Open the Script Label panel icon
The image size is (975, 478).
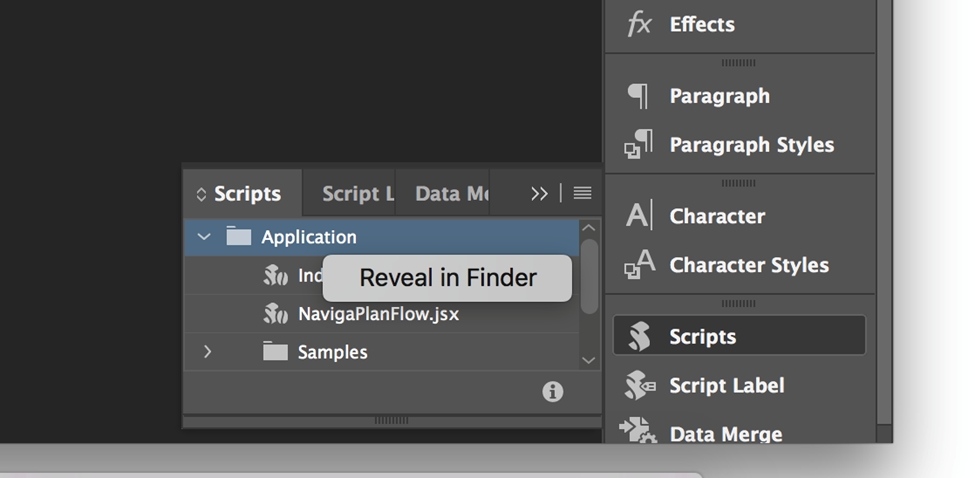tap(638, 386)
